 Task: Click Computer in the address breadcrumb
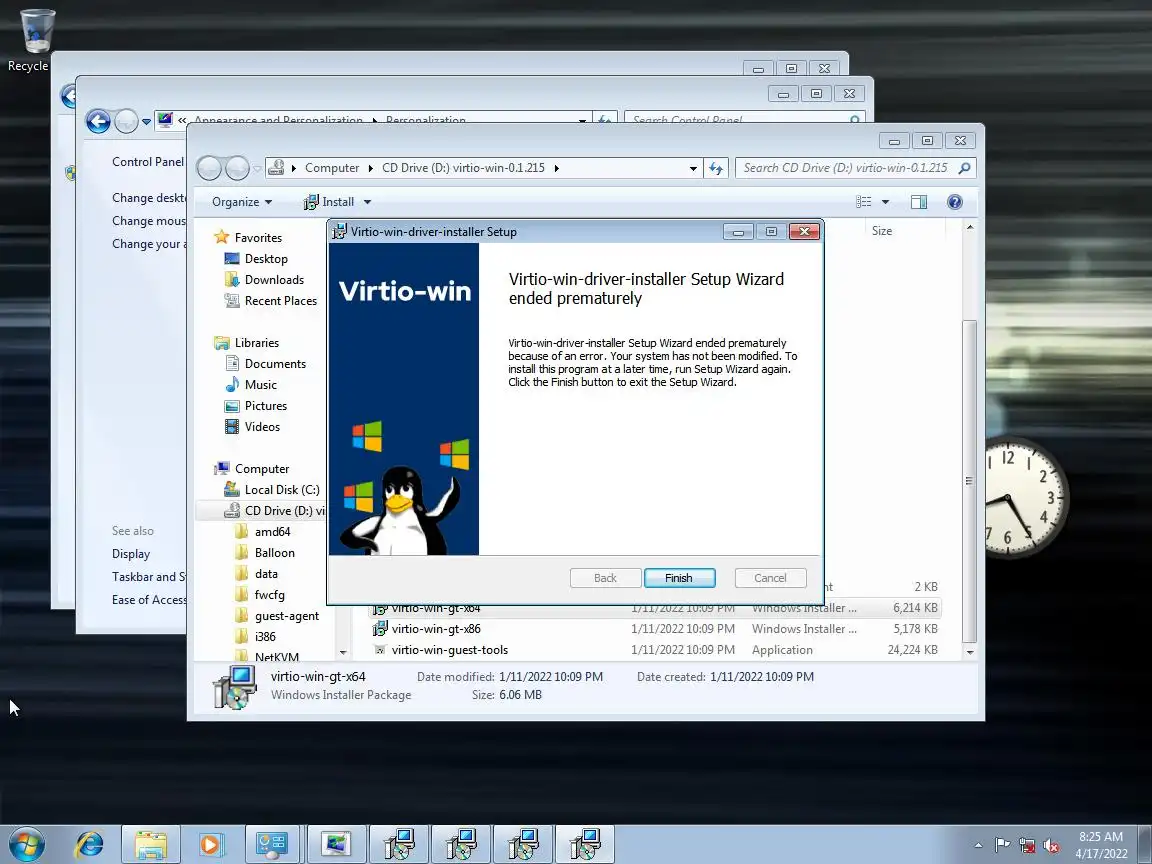coord(332,168)
